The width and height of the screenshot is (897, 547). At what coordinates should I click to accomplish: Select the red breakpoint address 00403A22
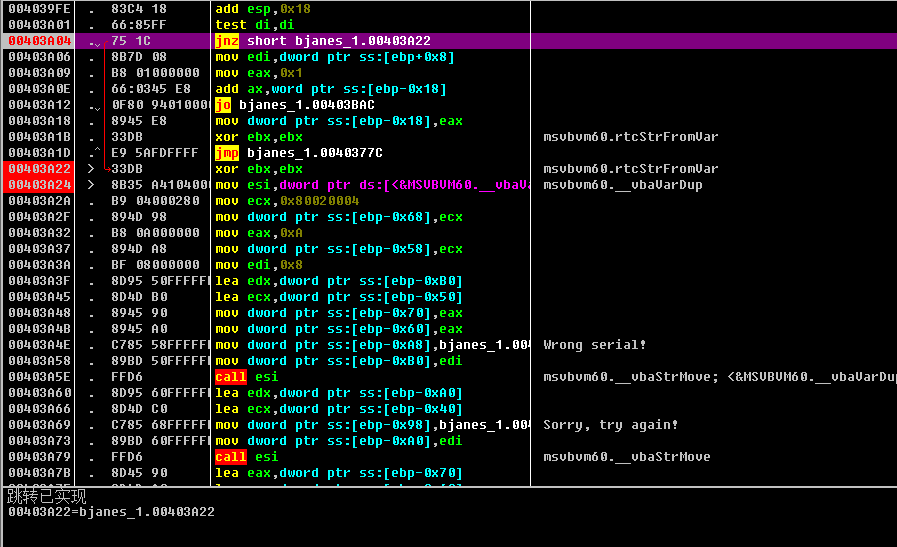40,169
